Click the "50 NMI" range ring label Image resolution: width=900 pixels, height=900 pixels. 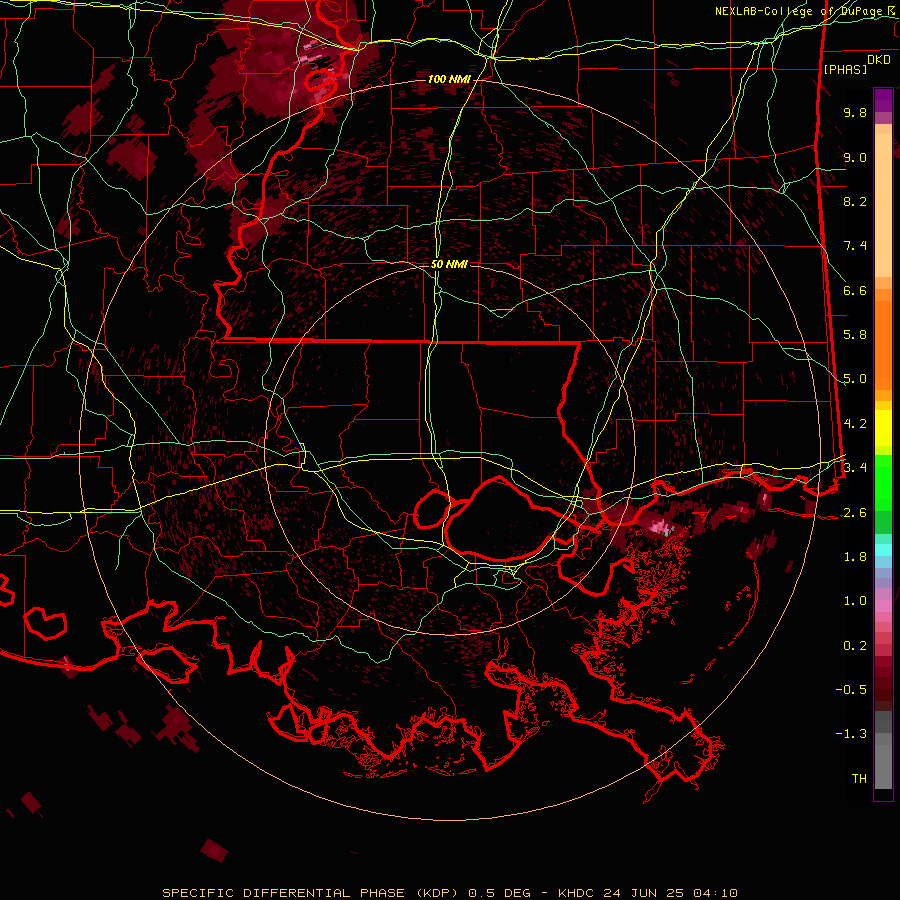[x=449, y=264]
